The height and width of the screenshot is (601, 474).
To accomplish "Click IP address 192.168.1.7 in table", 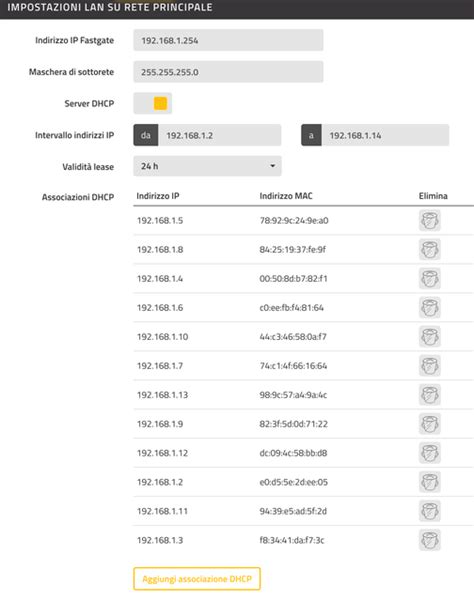I will [x=160, y=366].
